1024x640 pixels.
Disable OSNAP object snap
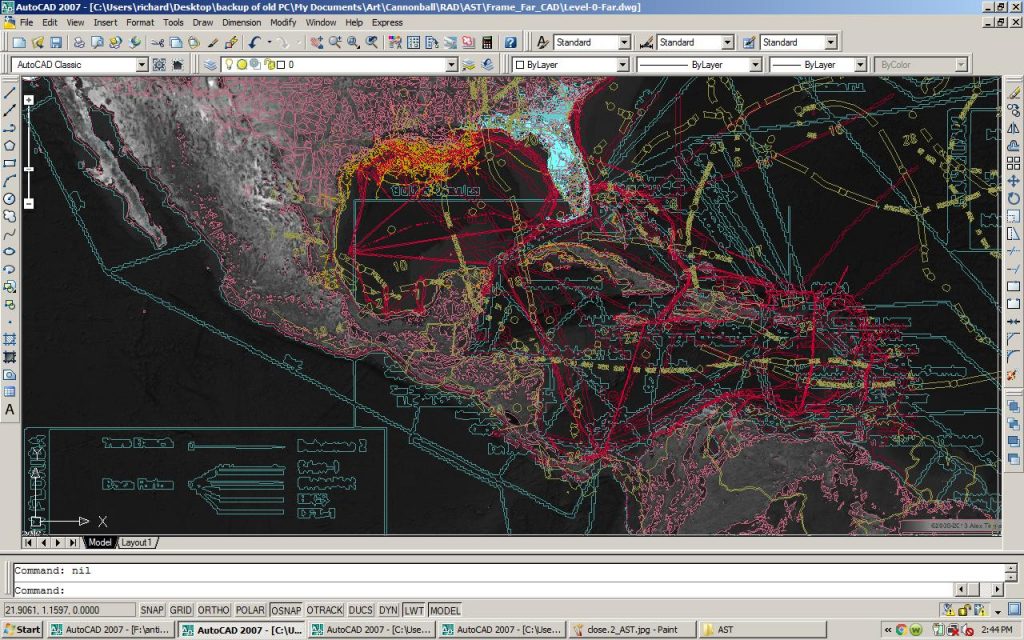click(x=286, y=610)
